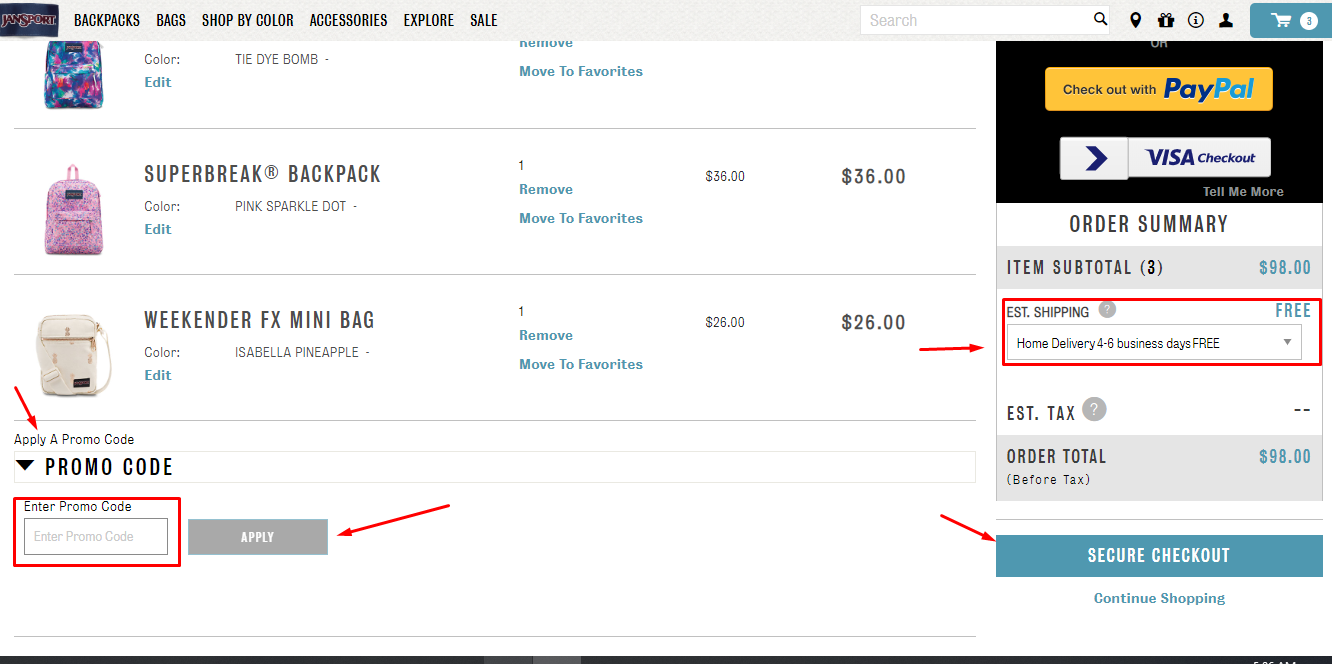
Task: Open the Explore menu
Action: tap(429, 20)
